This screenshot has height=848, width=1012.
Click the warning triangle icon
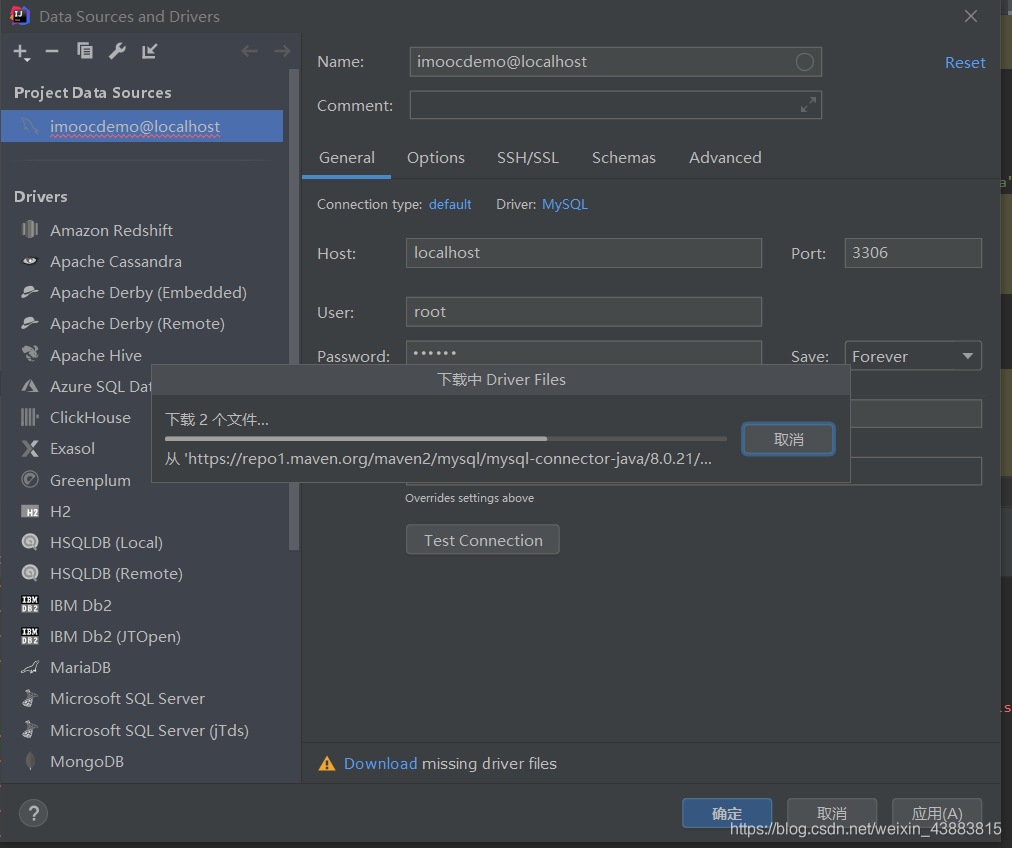(327, 764)
